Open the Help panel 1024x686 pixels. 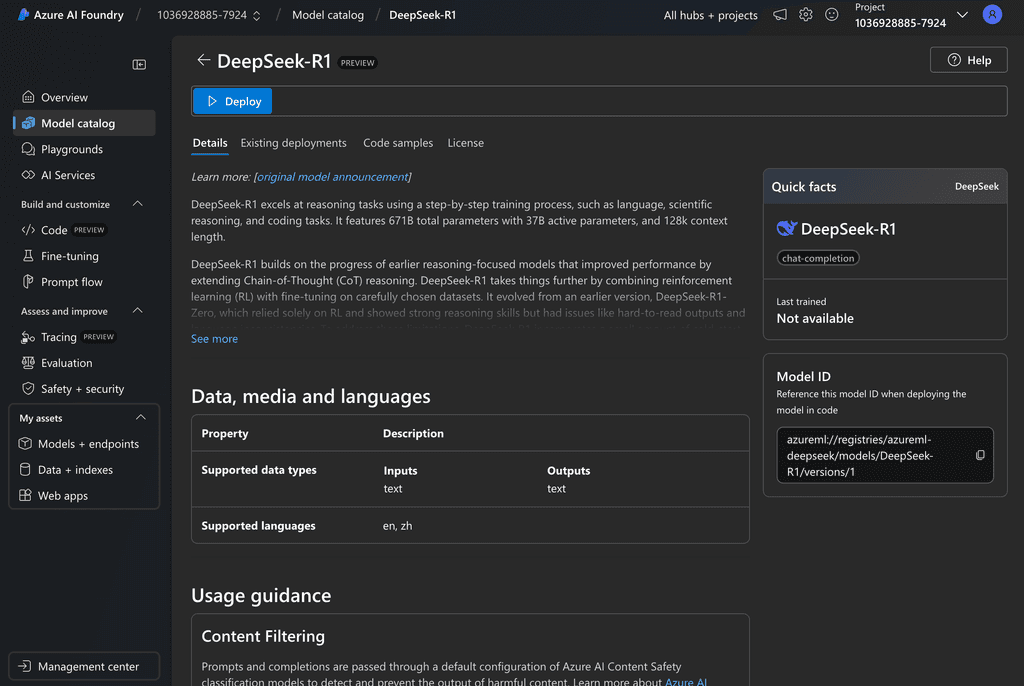point(968,59)
